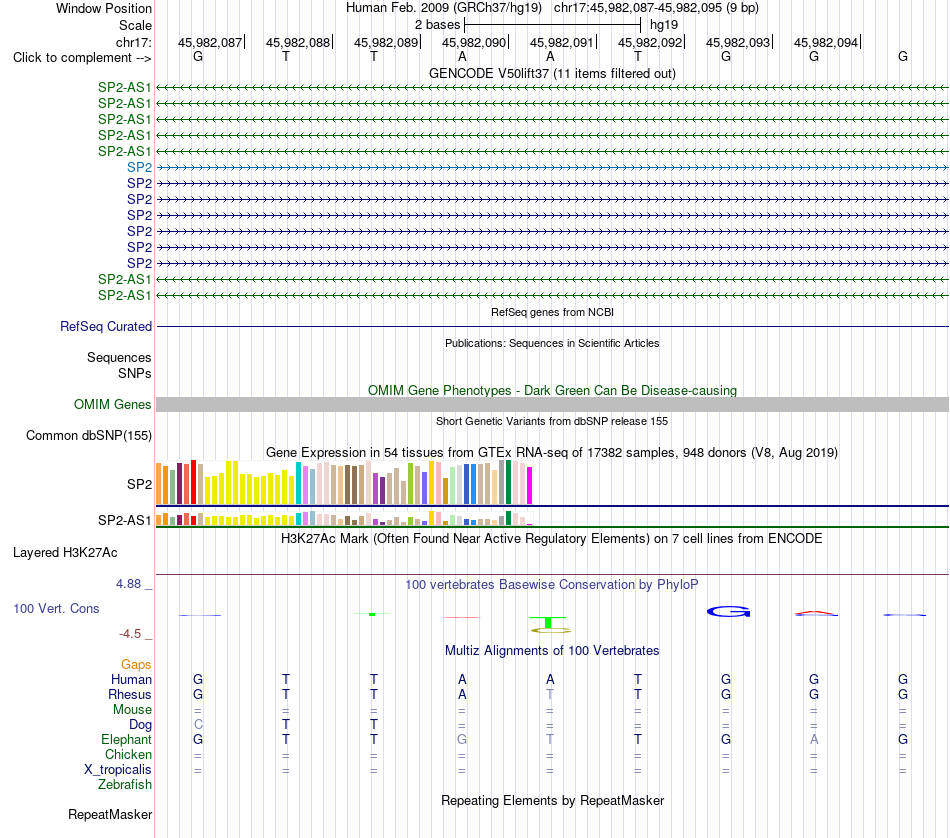Click the orange 'Gaps' row label

pyautogui.click(x=136, y=665)
